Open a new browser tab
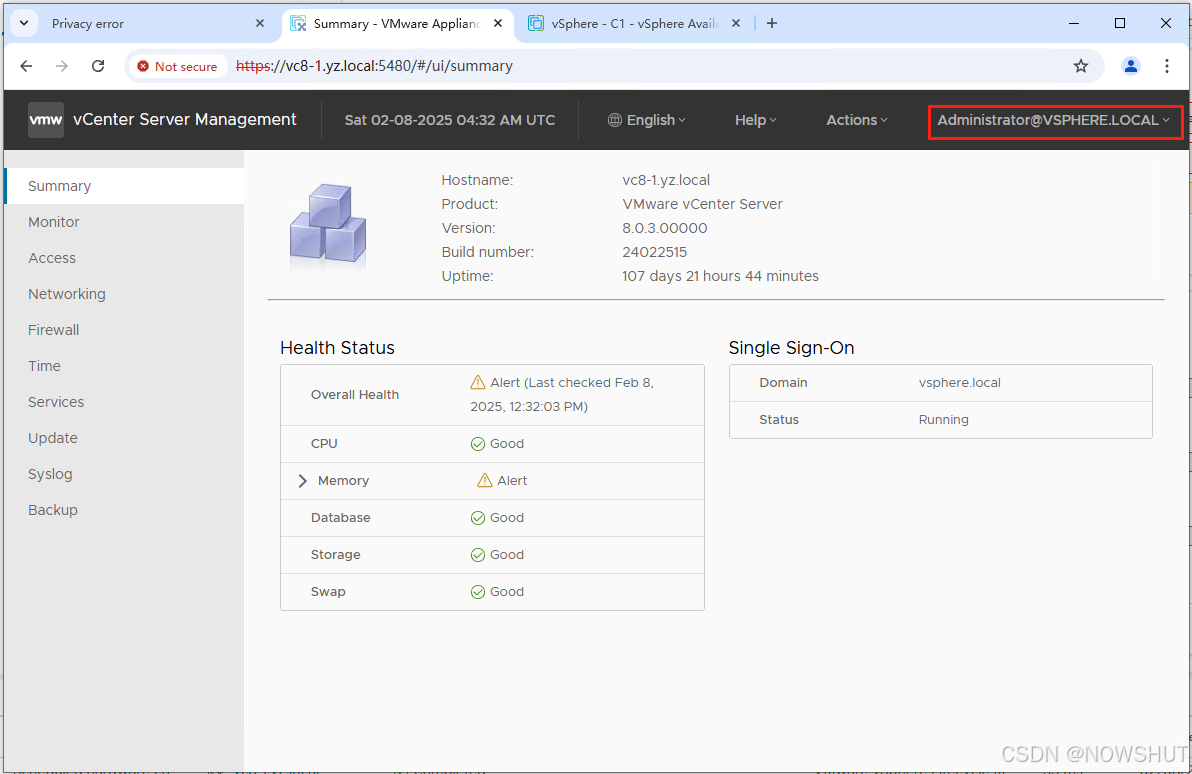The height and width of the screenshot is (774, 1192). point(772,24)
